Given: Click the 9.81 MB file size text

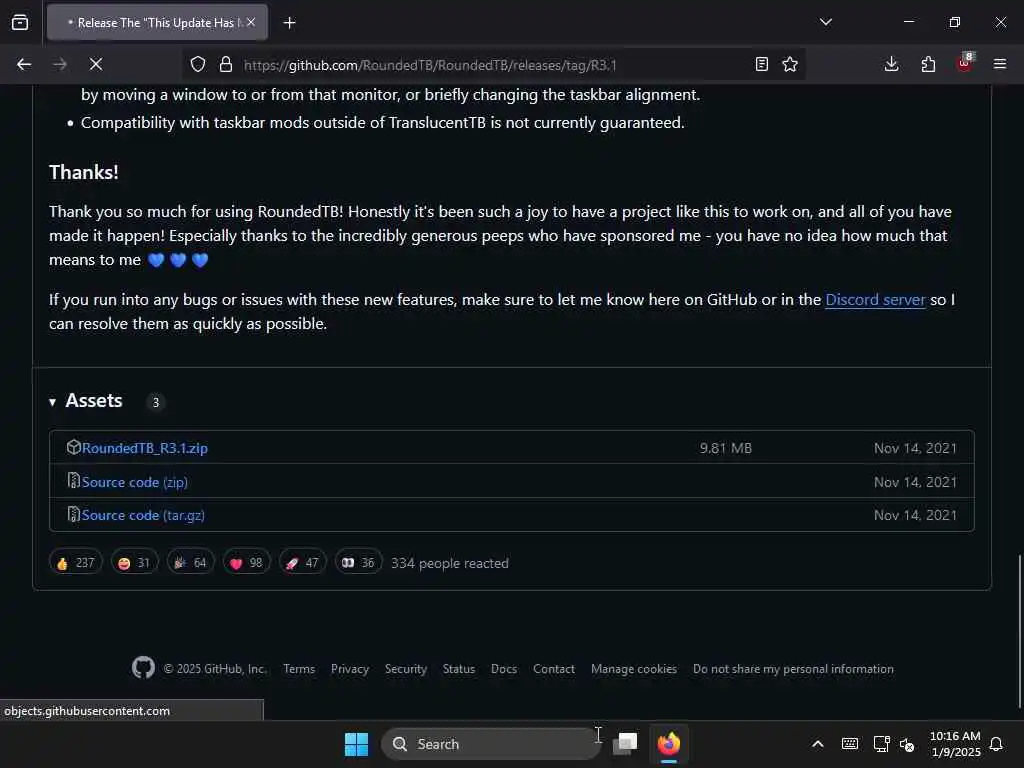Looking at the screenshot, I should click(726, 448).
